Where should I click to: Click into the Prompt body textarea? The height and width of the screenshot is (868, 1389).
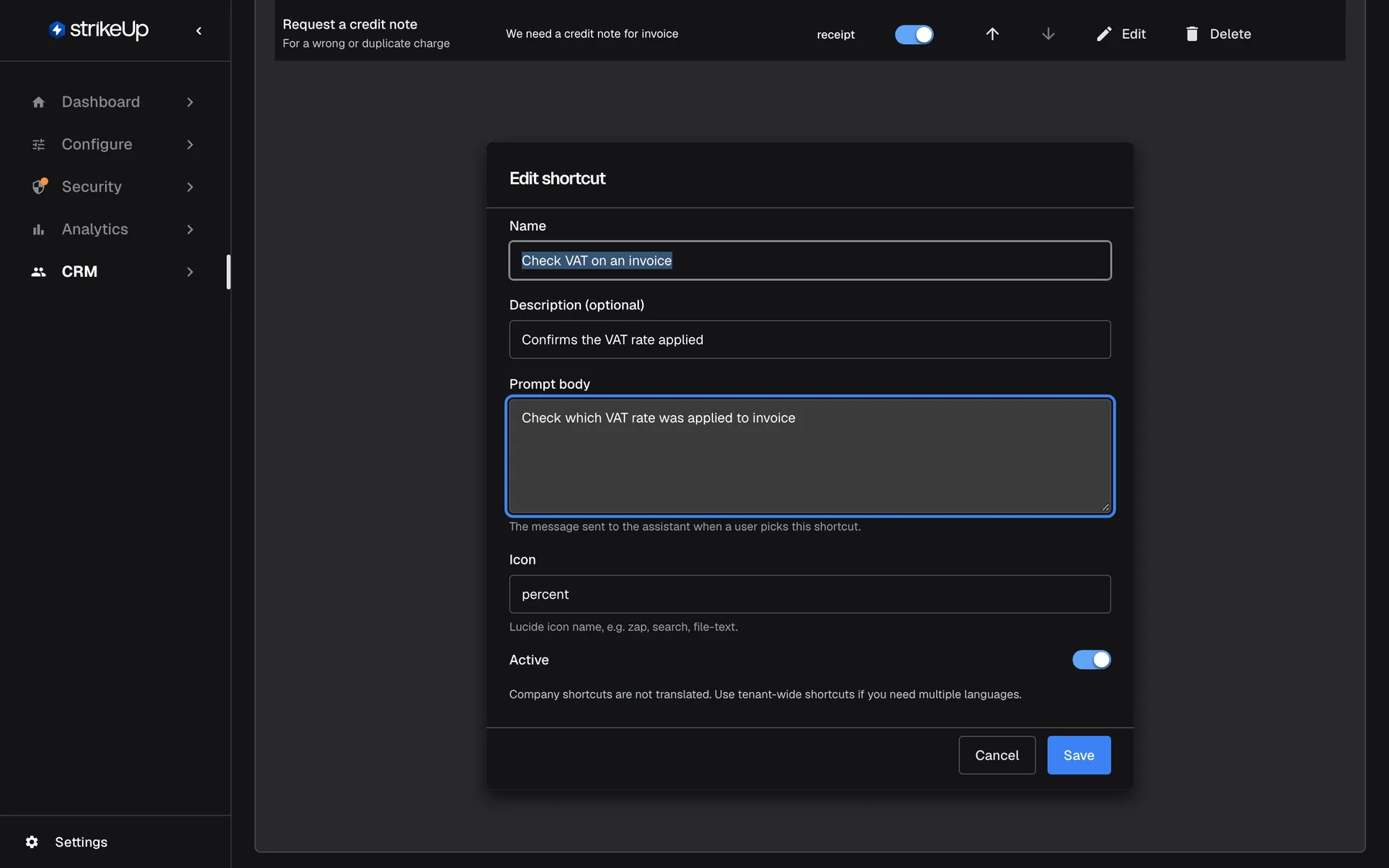pyautogui.click(x=810, y=456)
